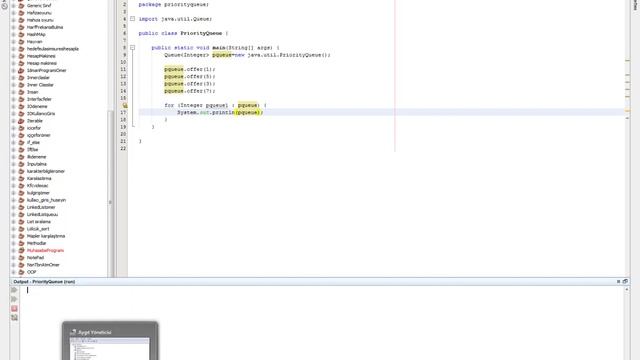
Task: Expand the Karsilastirma project node
Action: (x=13, y=178)
